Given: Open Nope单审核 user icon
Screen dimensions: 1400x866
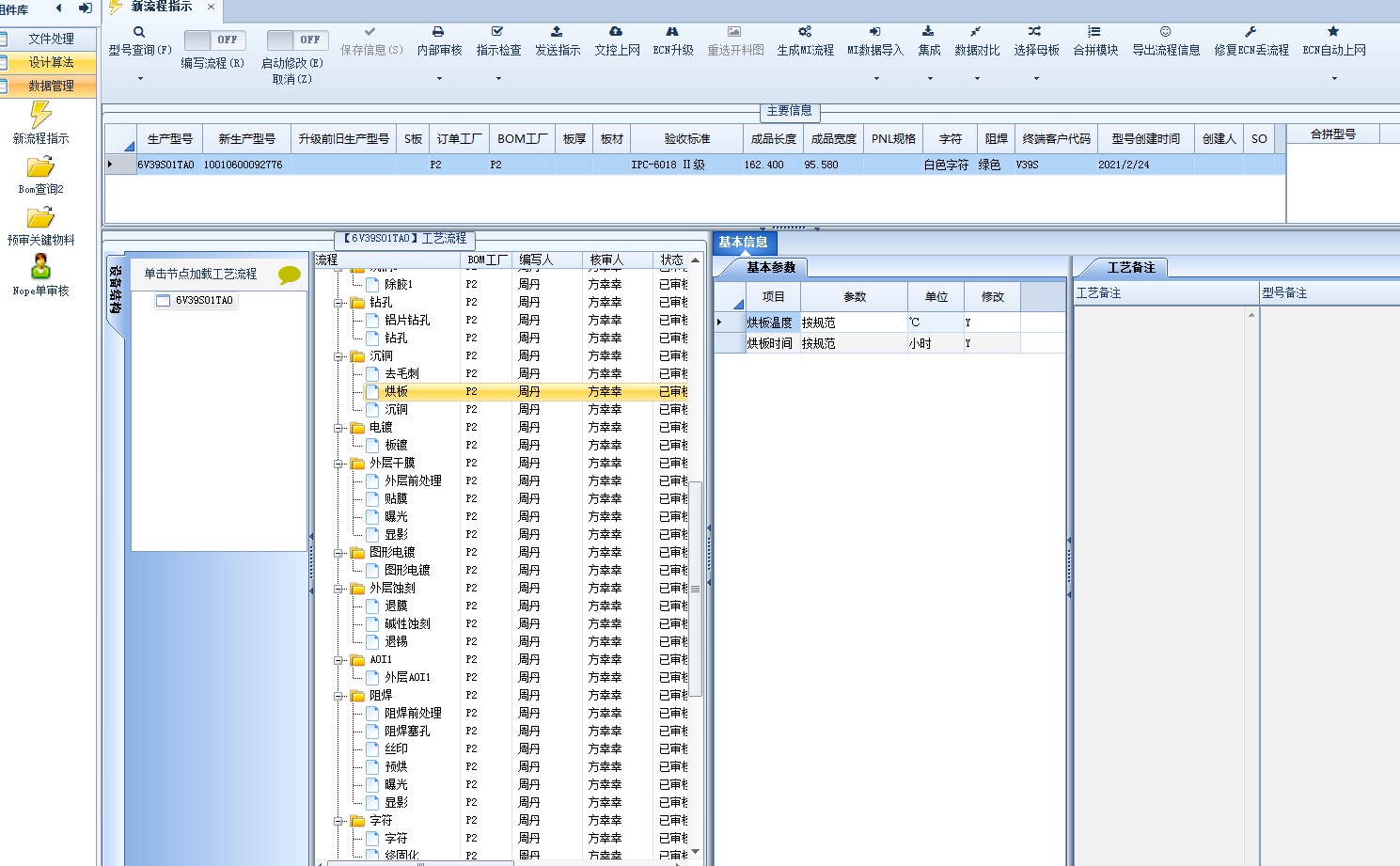Looking at the screenshot, I should click(40, 267).
